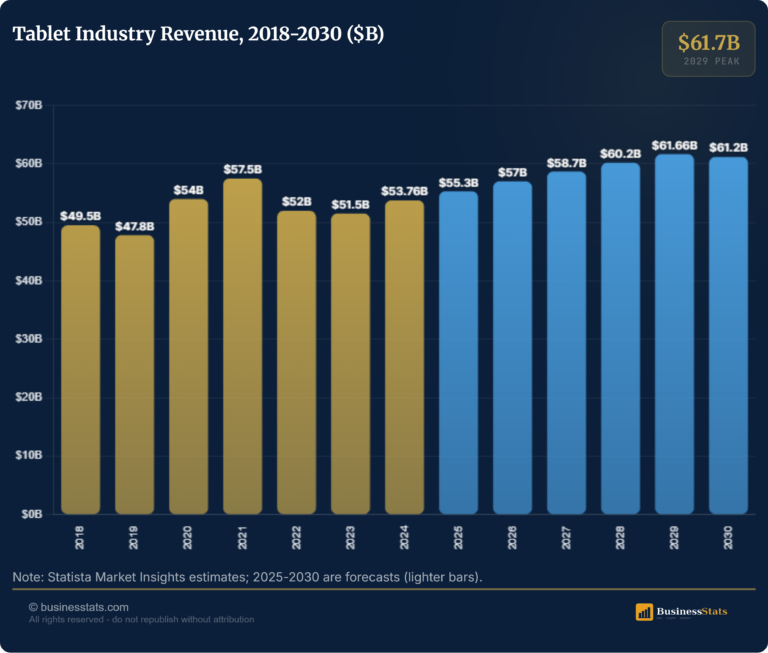Click the 2021 x-axis year label
The height and width of the screenshot is (653, 768).
click(x=242, y=537)
